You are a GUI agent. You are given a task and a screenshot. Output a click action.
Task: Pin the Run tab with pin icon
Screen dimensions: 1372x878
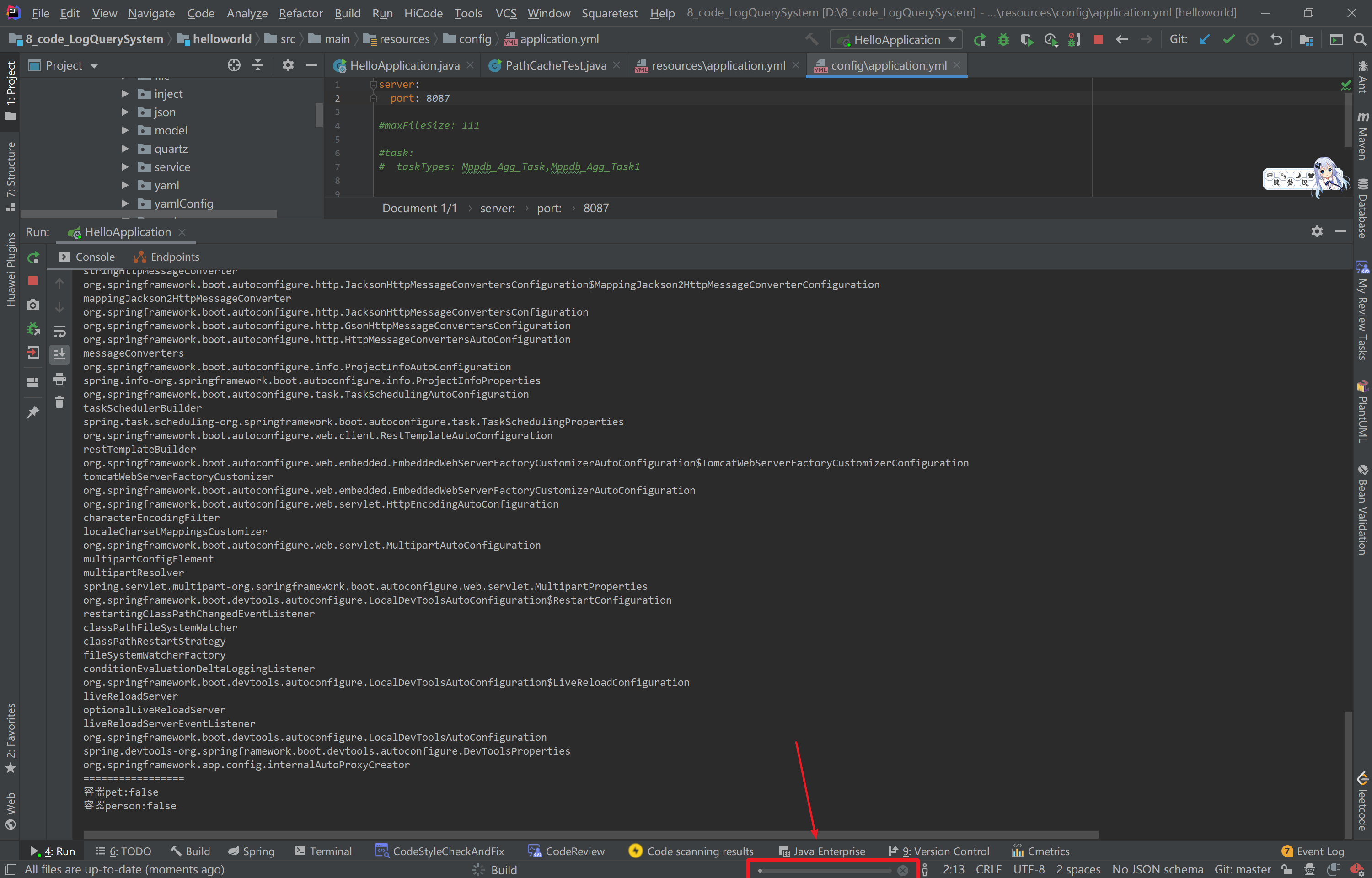(x=33, y=412)
